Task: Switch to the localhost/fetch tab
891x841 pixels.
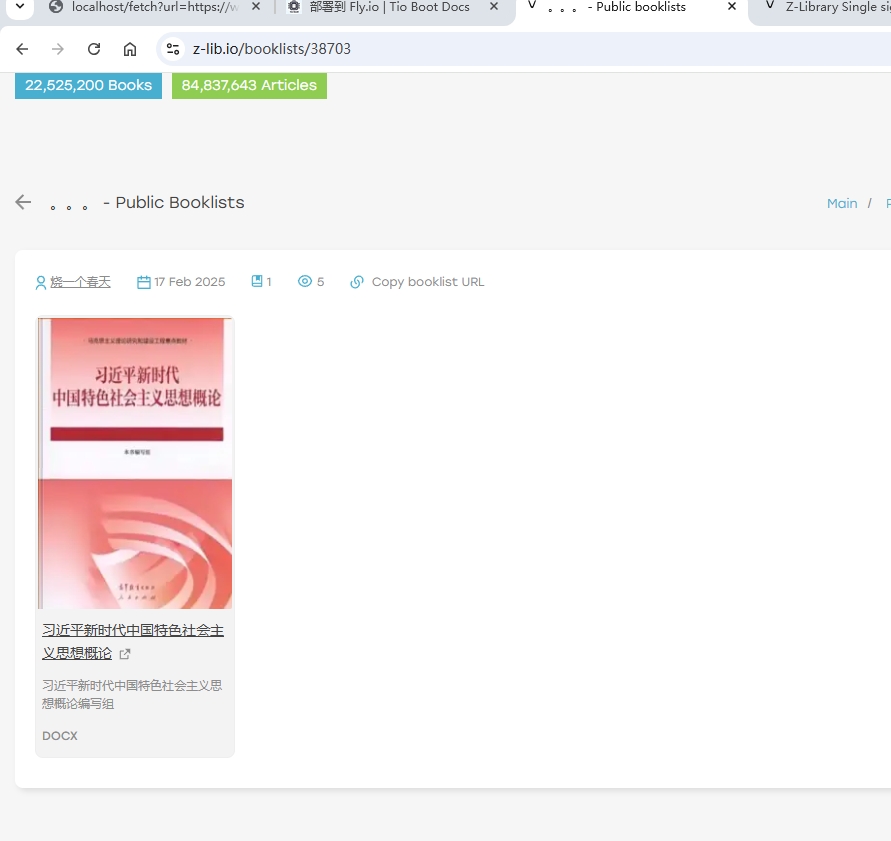Action: point(150,7)
